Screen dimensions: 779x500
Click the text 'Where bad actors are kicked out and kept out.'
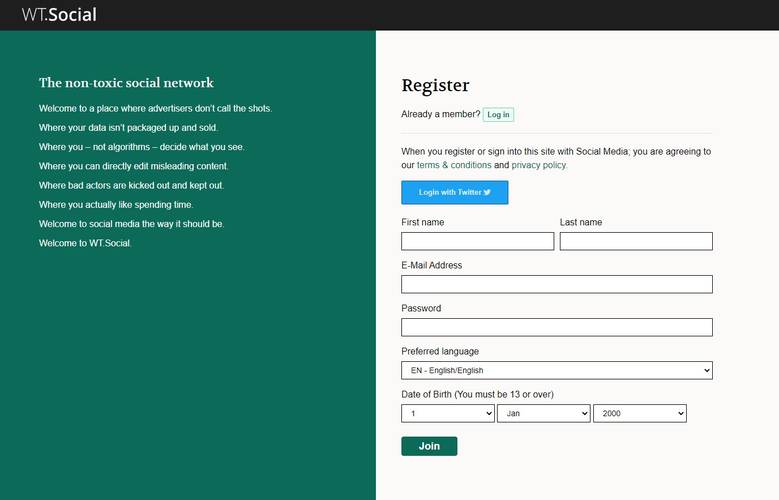pyautogui.click(x=131, y=185)
